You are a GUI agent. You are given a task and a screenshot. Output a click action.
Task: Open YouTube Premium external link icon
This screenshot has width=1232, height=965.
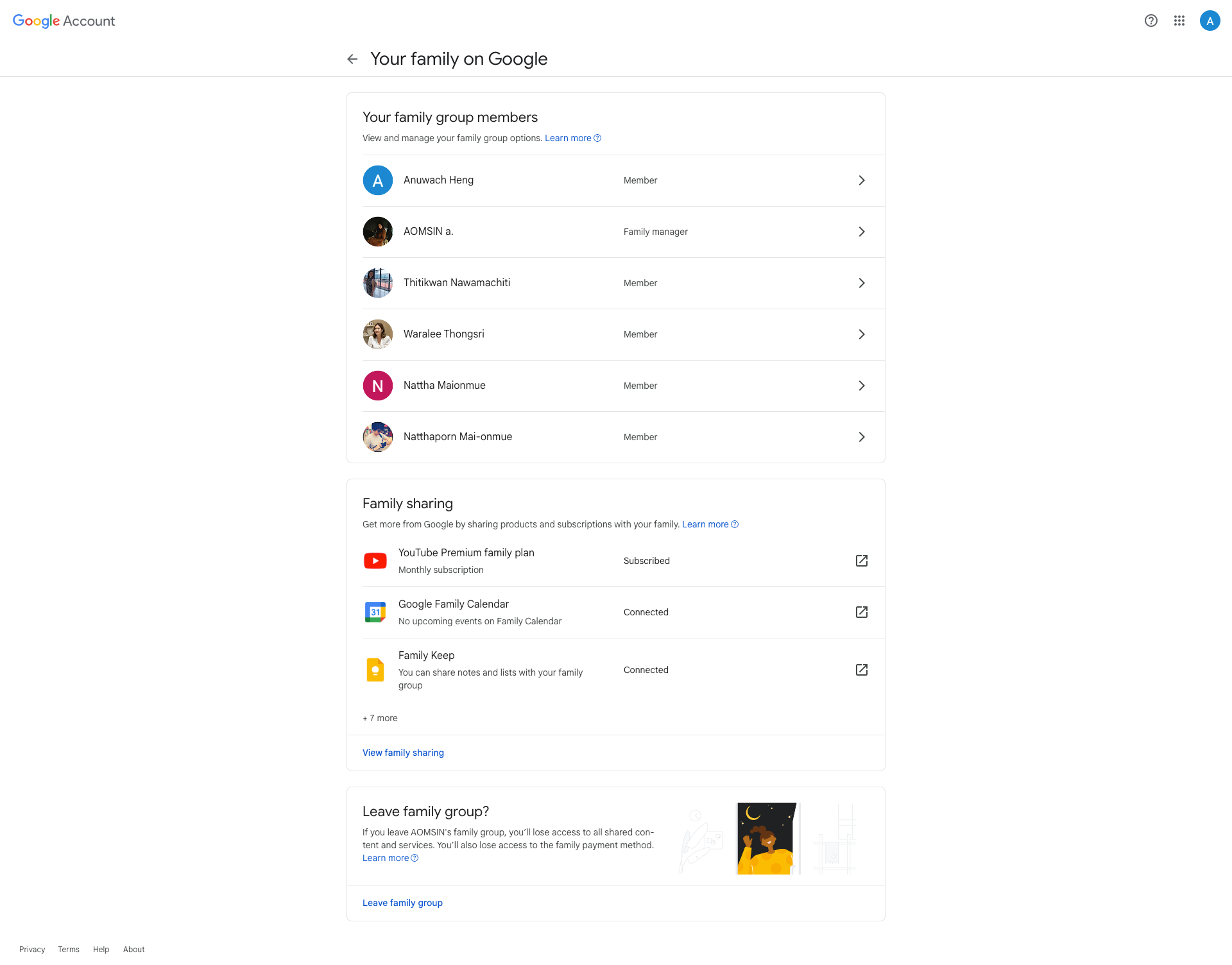click(x=862, y=561)
